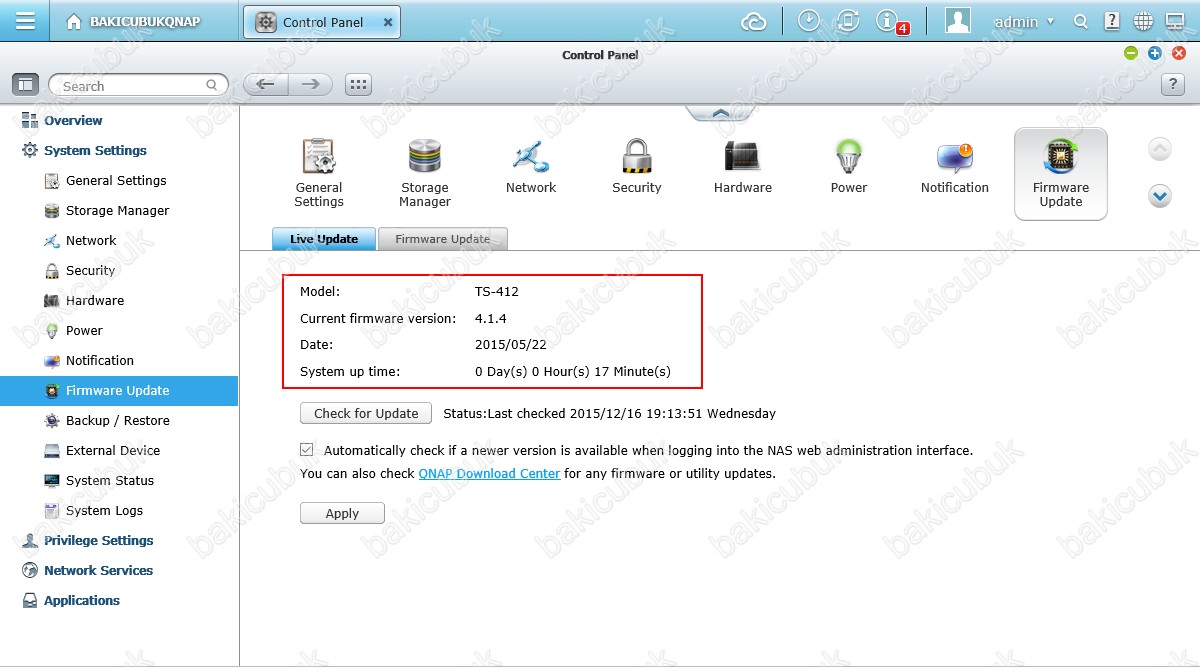
Task: Click the Last checked status text
Action: pyautogui.click(x=609, y=413)
